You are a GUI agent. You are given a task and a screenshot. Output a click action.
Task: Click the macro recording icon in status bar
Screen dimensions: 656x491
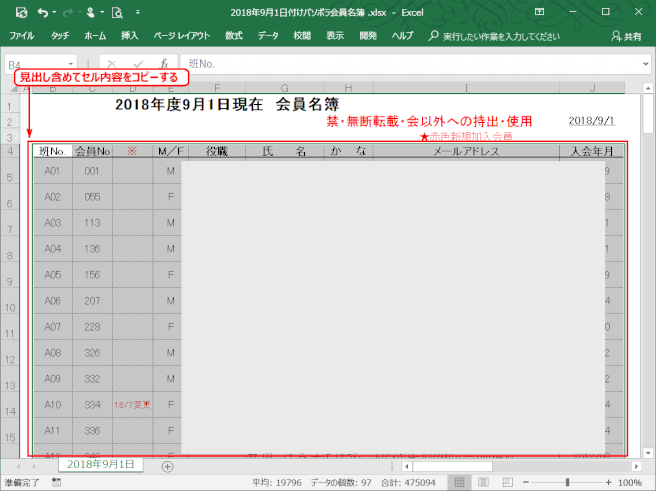point(56,482)
